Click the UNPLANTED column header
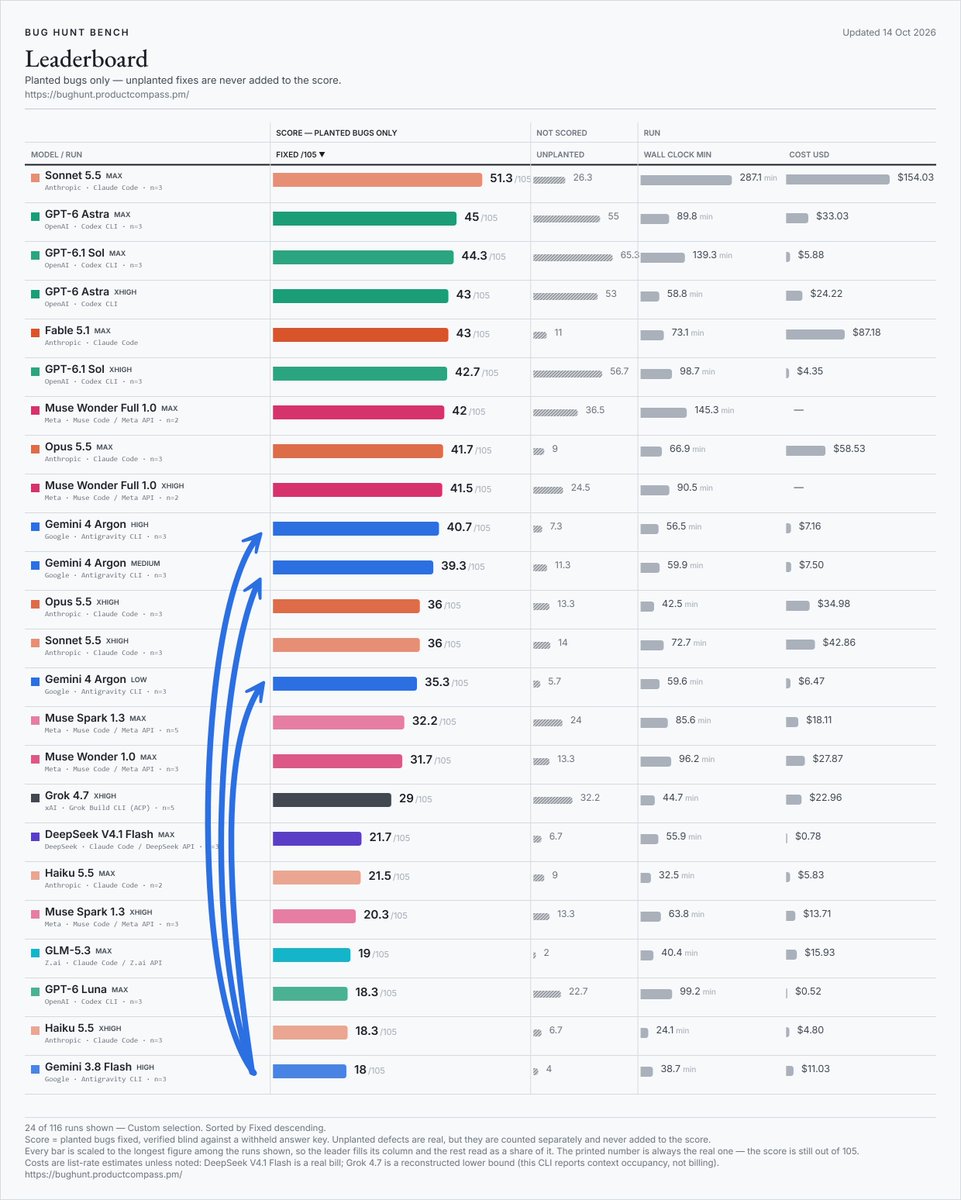 [560, 155]
